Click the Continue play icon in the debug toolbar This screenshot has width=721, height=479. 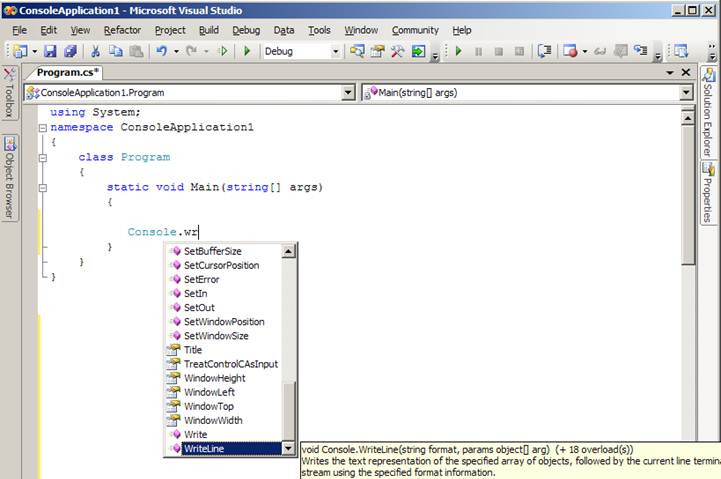458,51
